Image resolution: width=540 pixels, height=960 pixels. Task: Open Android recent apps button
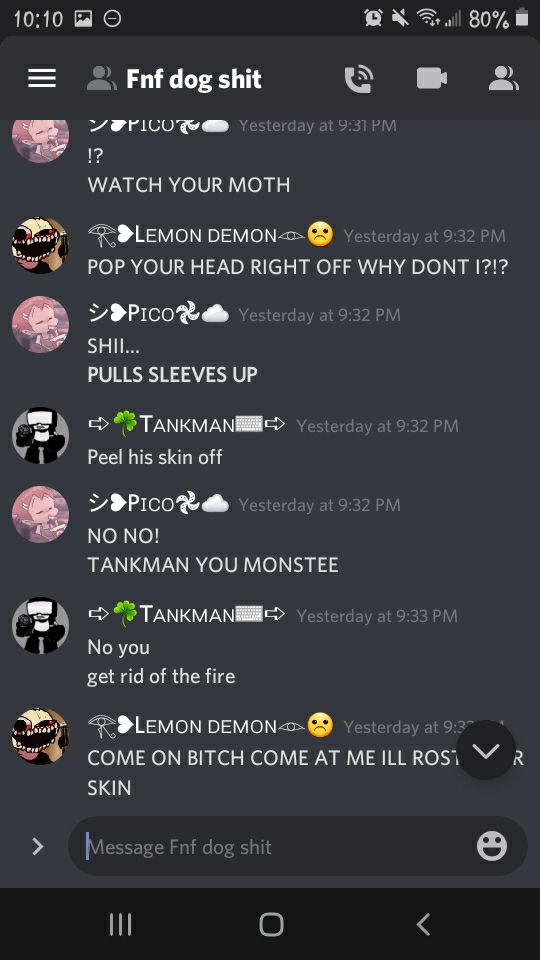pyautogui.click(x=120, y=924)
